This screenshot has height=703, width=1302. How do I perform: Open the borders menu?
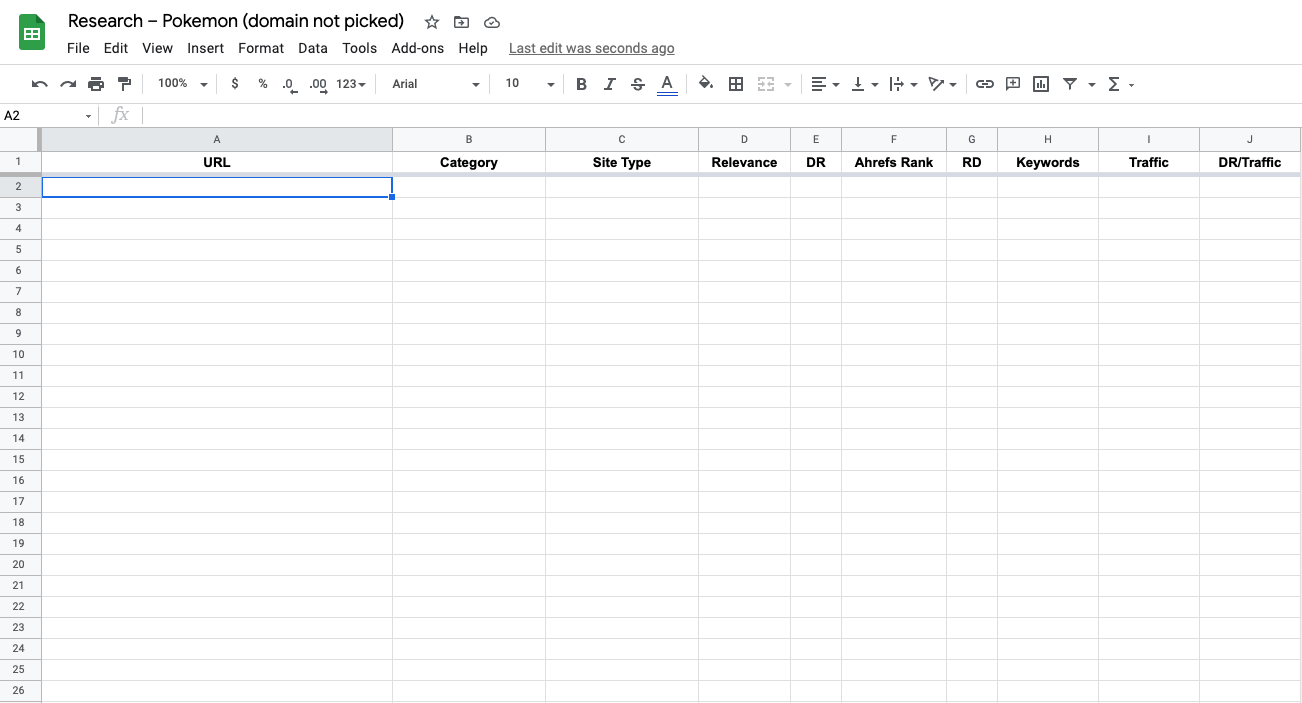736,84
